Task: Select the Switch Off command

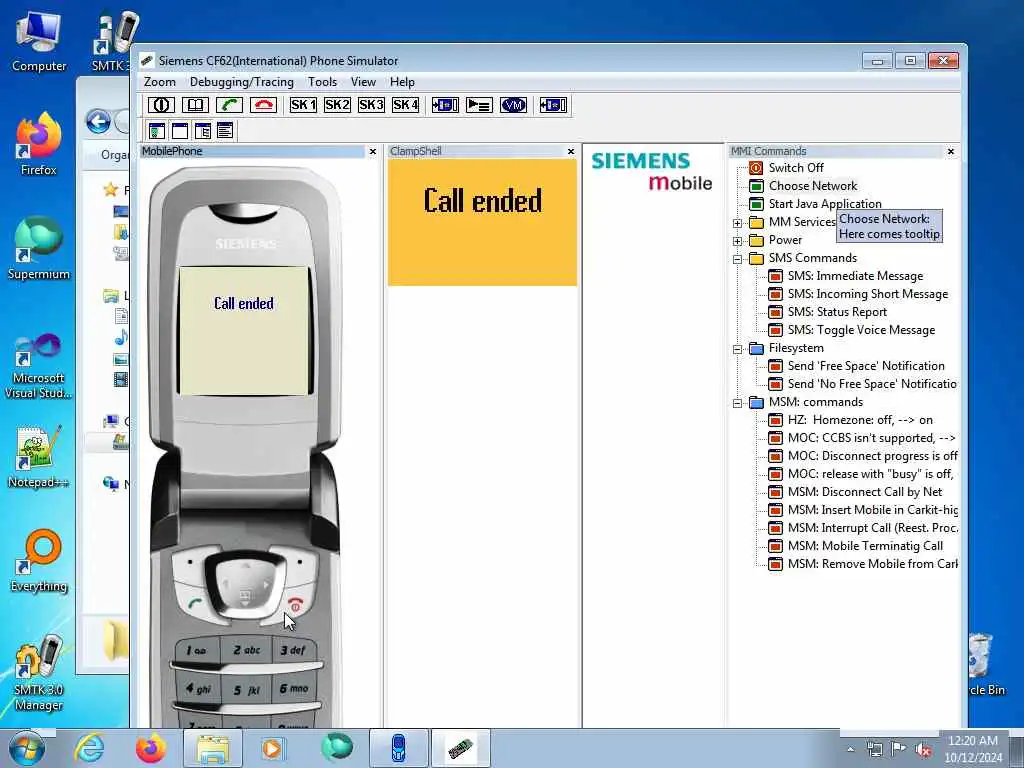Action: (795, 168)
